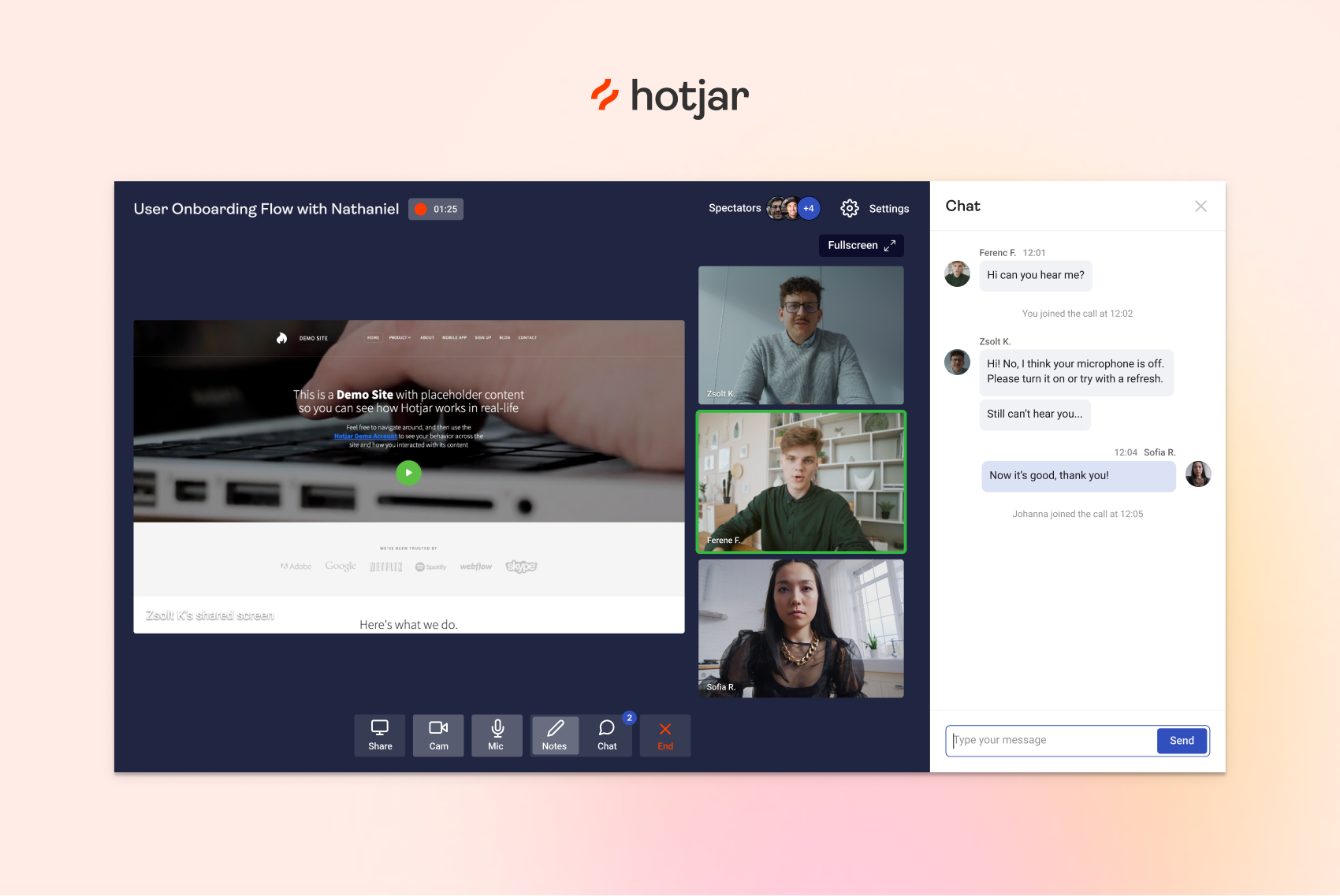The width and height of the screenshot is (1340, 896).
Task: Click the "Hi can you hear me?" message
Action: (1036, 276)
